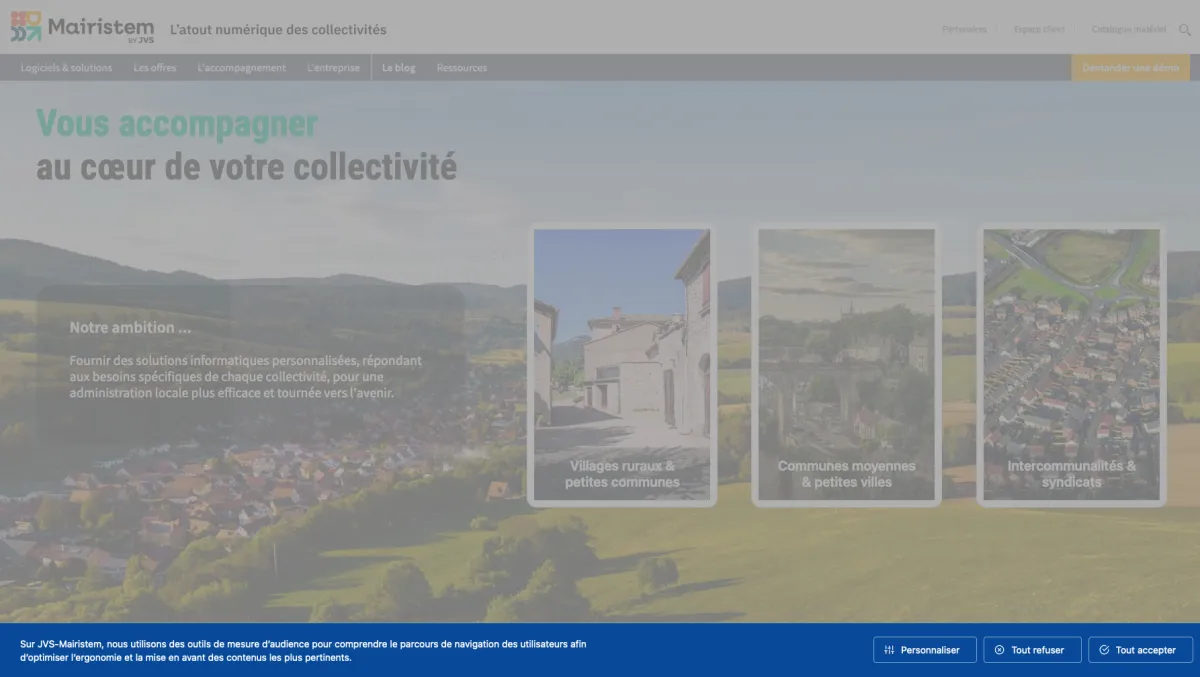Click Tout refuser cookie button

[1032, 650]
